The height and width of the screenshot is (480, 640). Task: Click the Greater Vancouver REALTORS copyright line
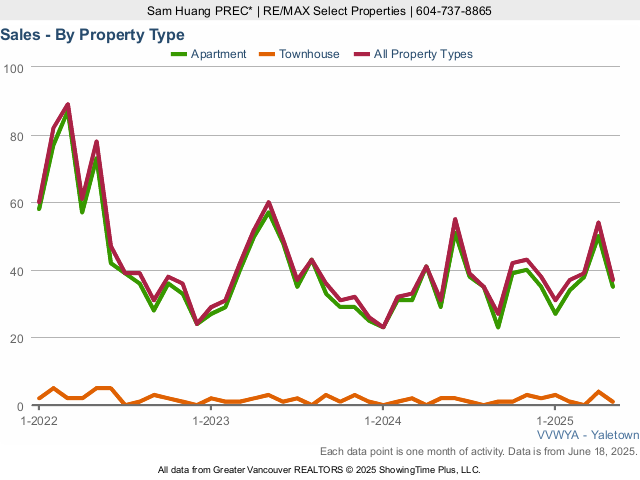click(x=319, y=470)
